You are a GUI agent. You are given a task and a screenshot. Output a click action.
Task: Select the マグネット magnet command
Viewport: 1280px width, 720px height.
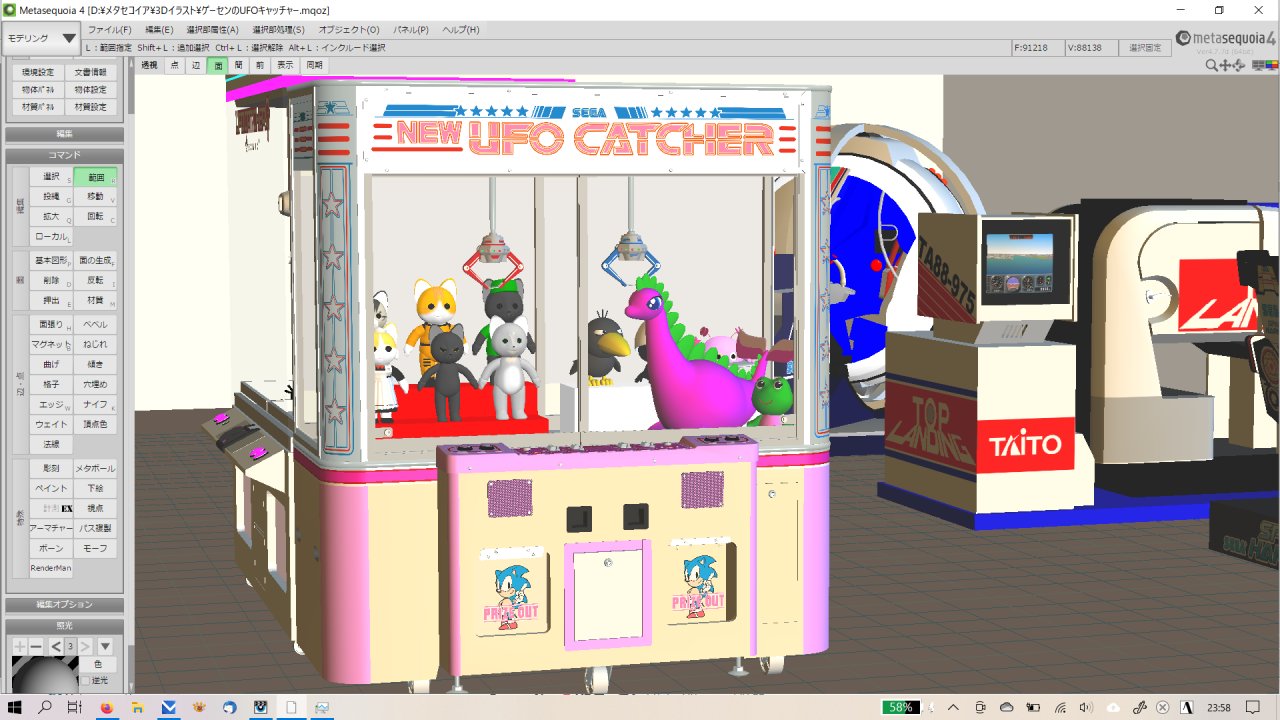[51, 345]
